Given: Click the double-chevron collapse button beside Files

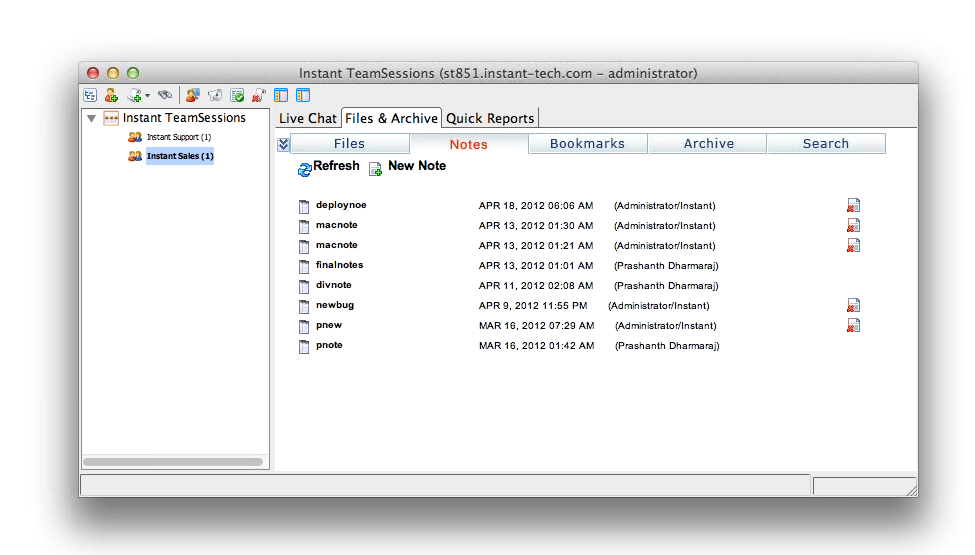Looking at the screenshot, I should tap(284, 144).
